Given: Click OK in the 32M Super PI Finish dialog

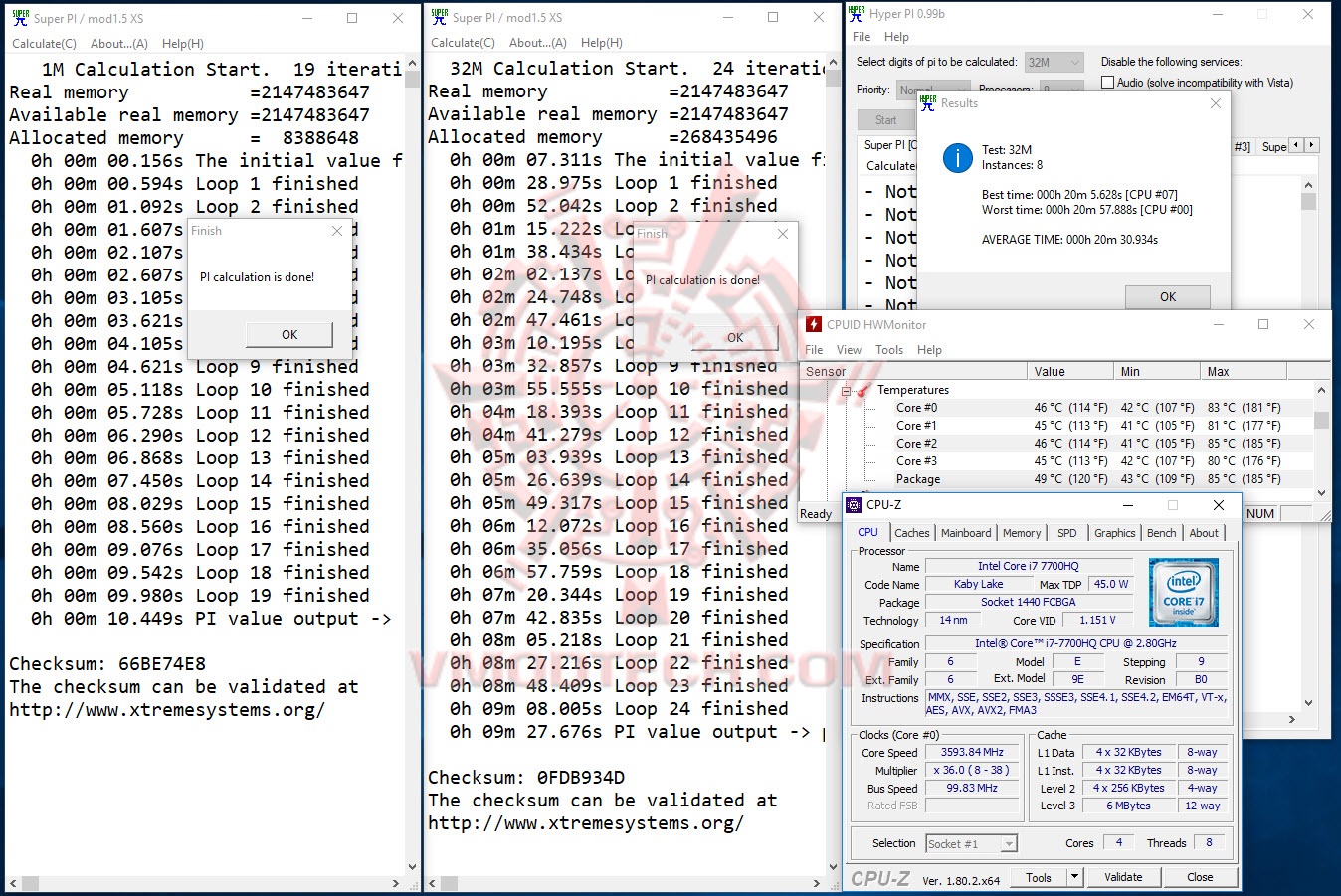Looking at the screenshot, I should pos(735,338).
